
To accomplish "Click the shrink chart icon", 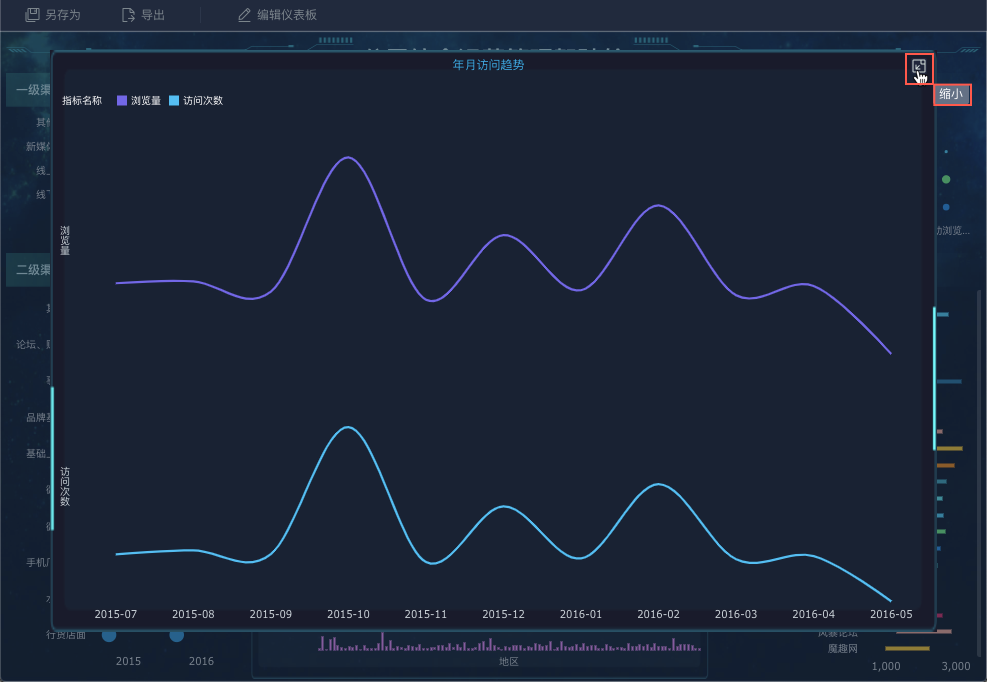I will coord(919,67).
